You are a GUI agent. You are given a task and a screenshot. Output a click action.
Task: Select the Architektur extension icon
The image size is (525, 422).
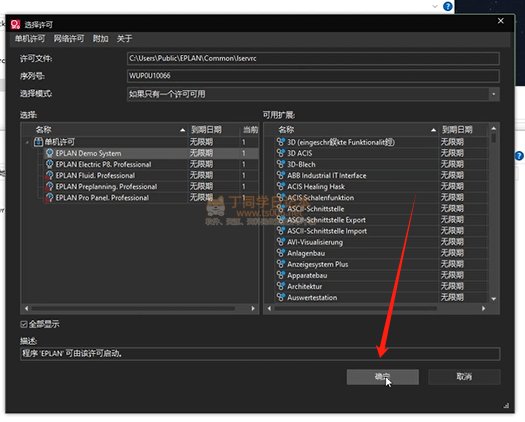pos(281,286)
